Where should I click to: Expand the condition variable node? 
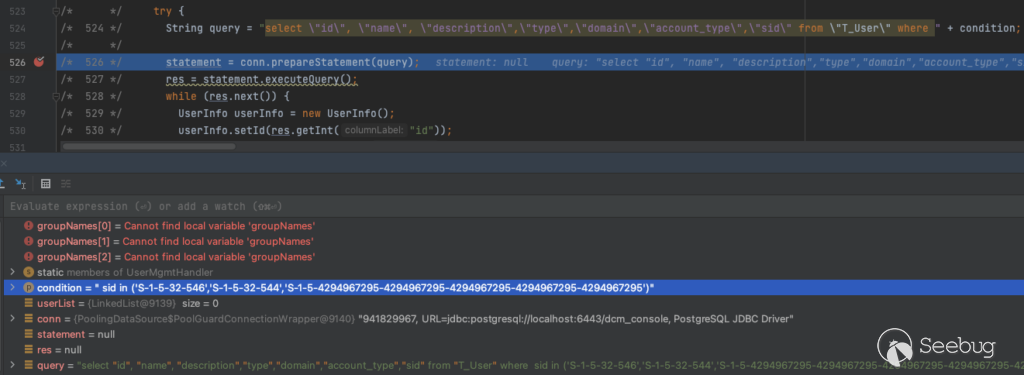click(x=12, y=287)
